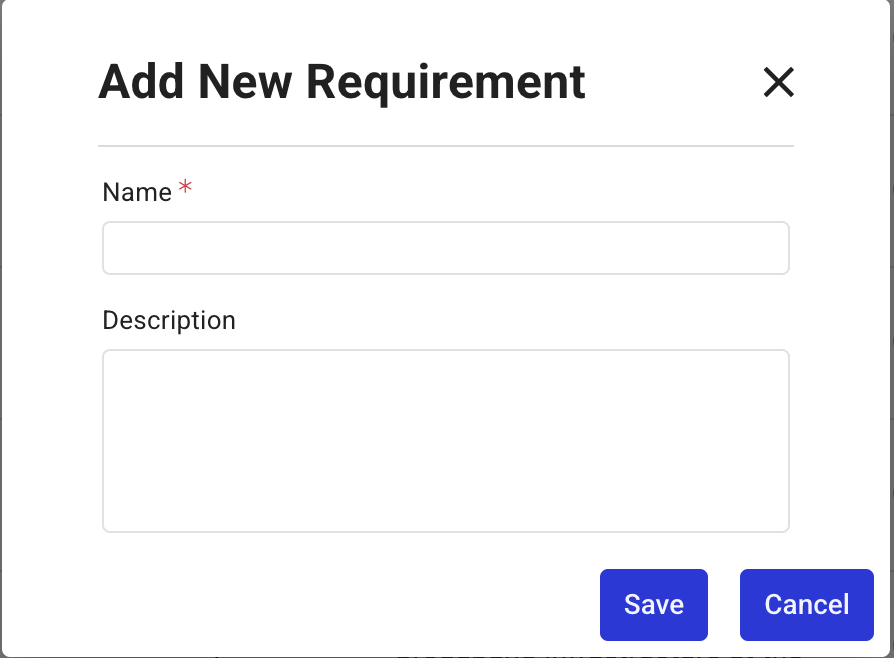Viewport: 894px width, 658px height.
Task: Click the Save button
Action: 653,604
